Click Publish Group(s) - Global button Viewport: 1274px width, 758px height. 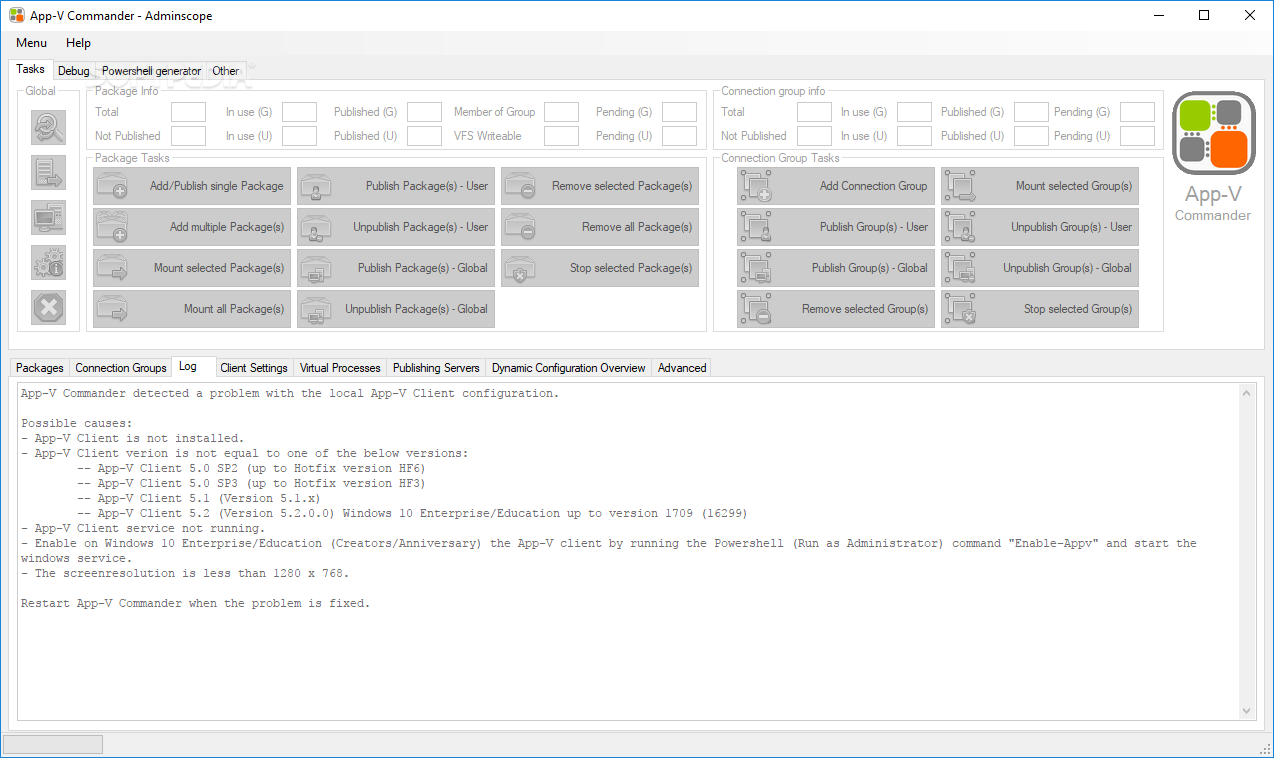click(x=836, y=268)
